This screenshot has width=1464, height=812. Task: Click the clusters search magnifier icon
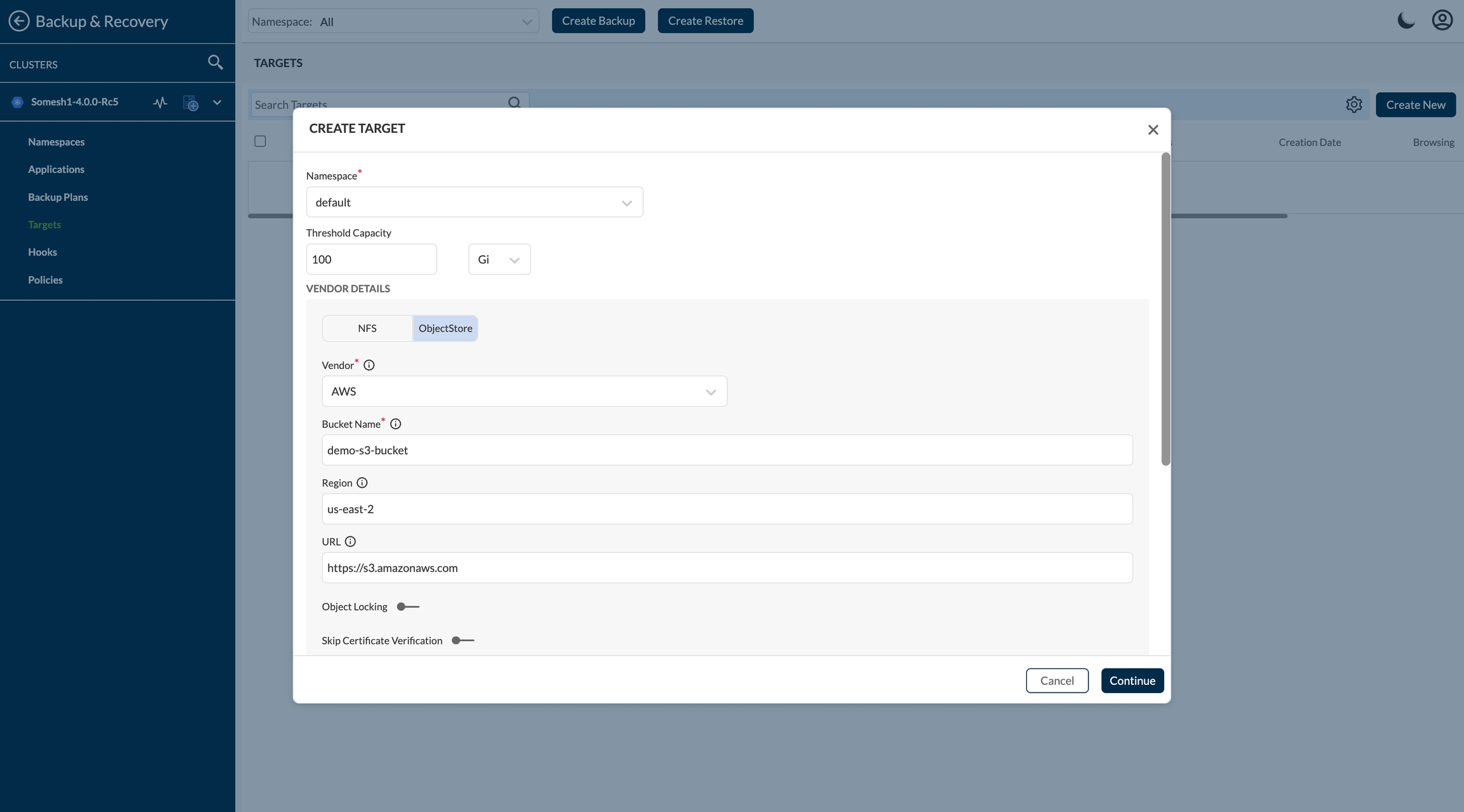(x=215, y=62)
